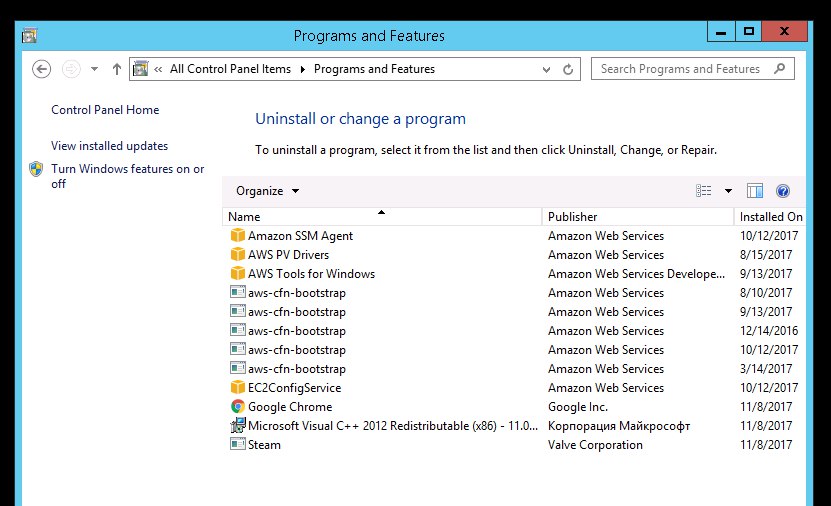Open the Organize menu
Viewport: 831px width, 506px height.
click(268, 191)
